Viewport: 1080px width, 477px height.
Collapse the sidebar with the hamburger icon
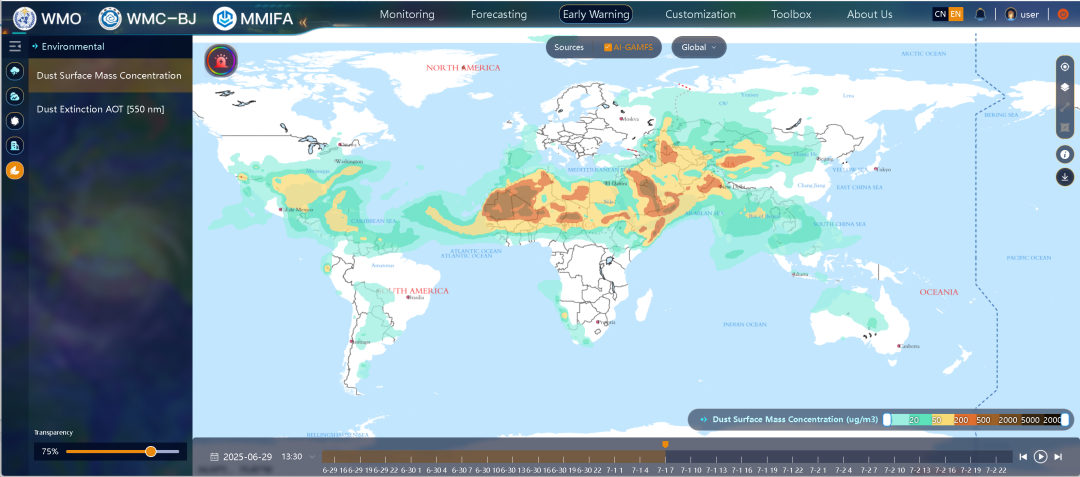coord(14,47)
